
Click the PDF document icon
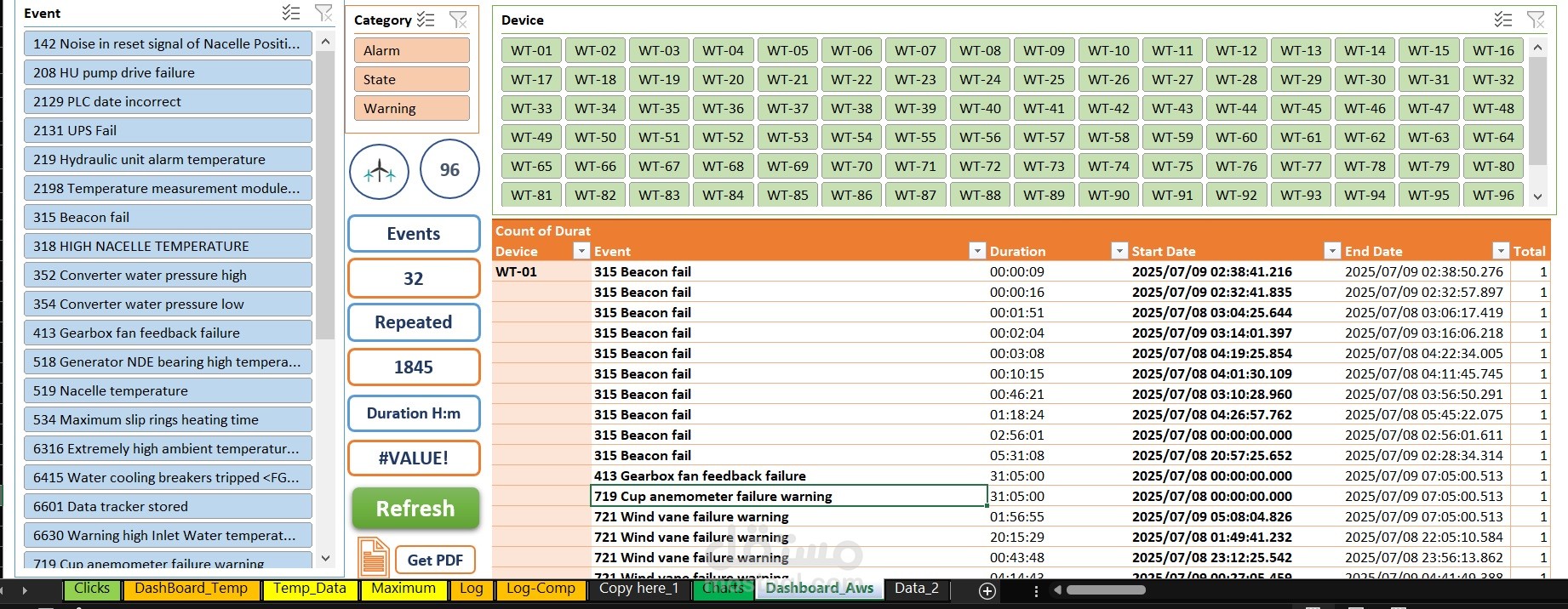point(373,559)
